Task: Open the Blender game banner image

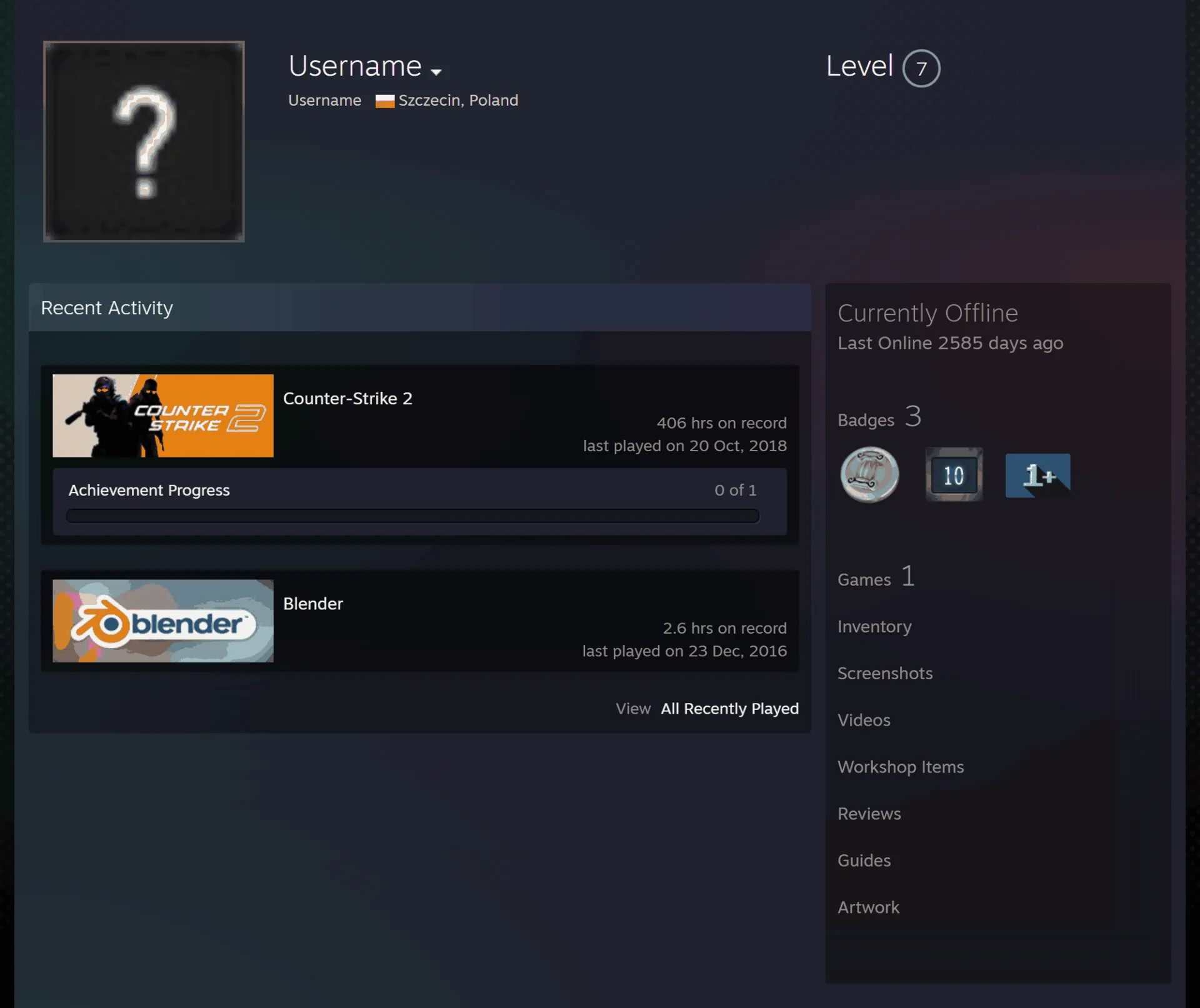Action: [x=163, y=621]
